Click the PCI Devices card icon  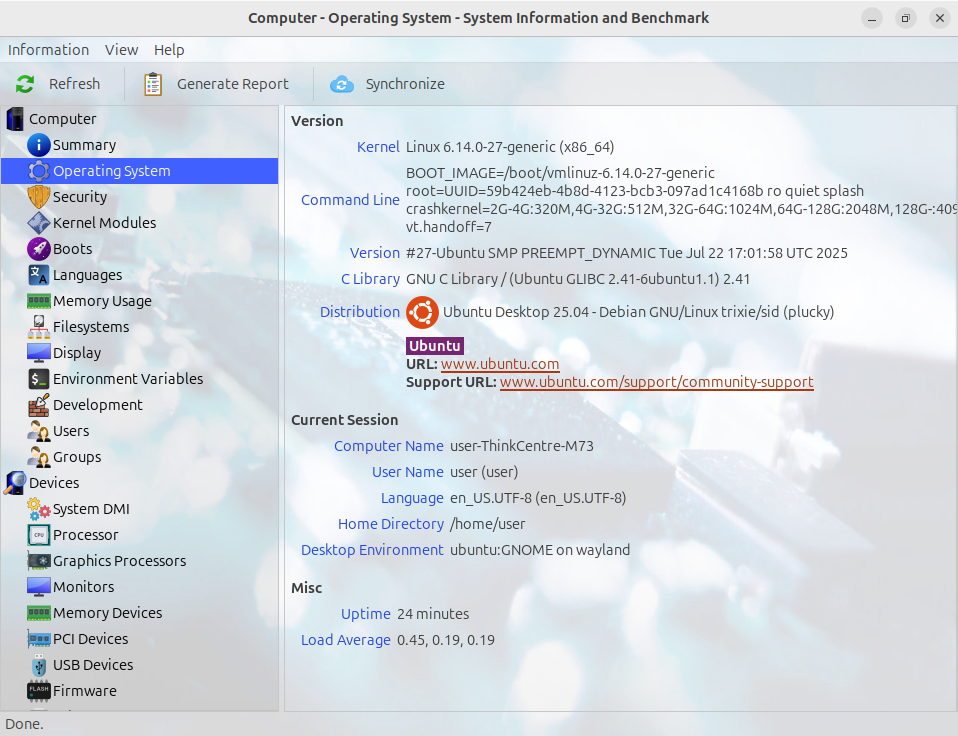click(x=38, y=638)
